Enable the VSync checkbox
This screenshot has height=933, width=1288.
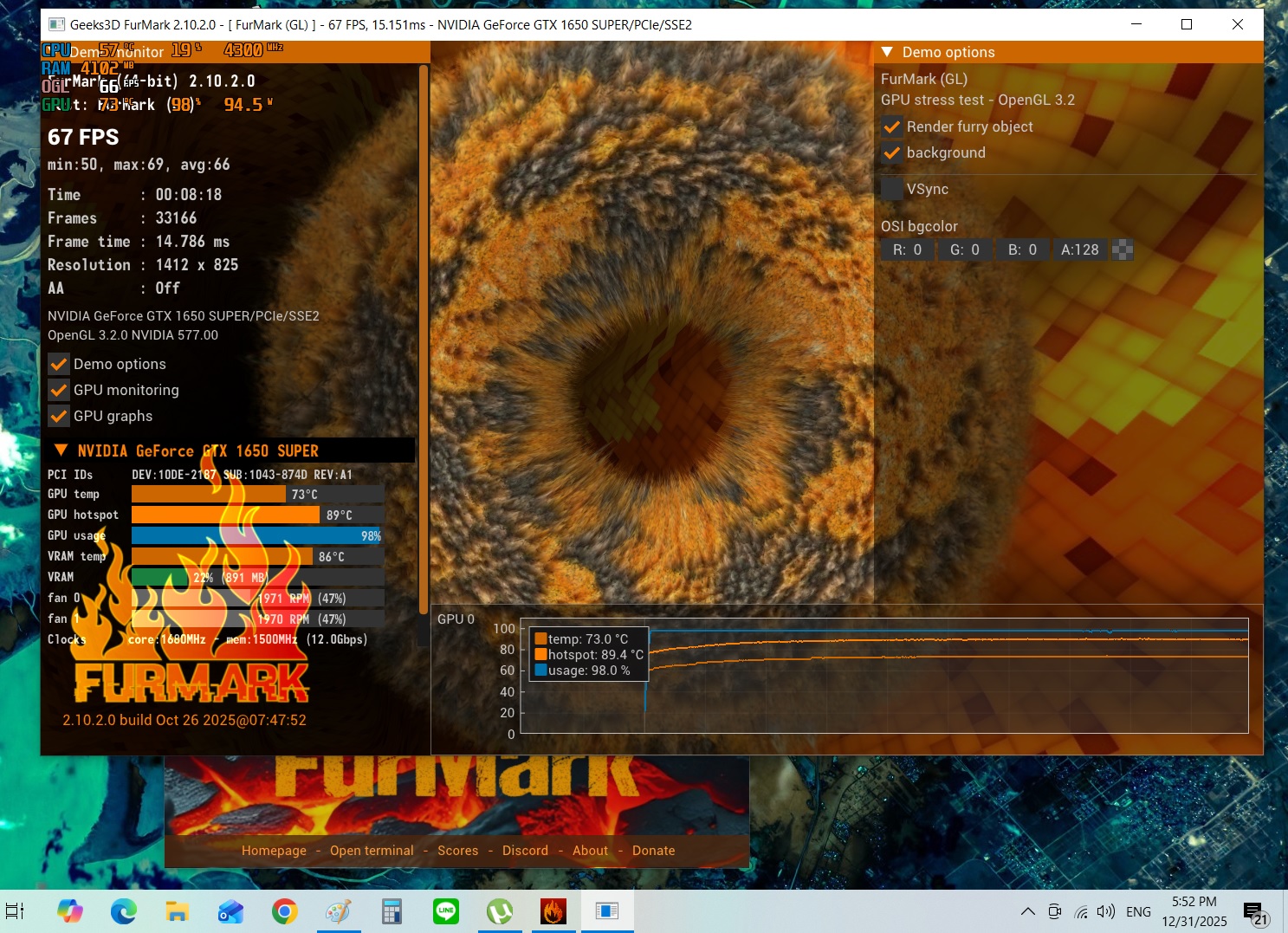tap(892, 189)
